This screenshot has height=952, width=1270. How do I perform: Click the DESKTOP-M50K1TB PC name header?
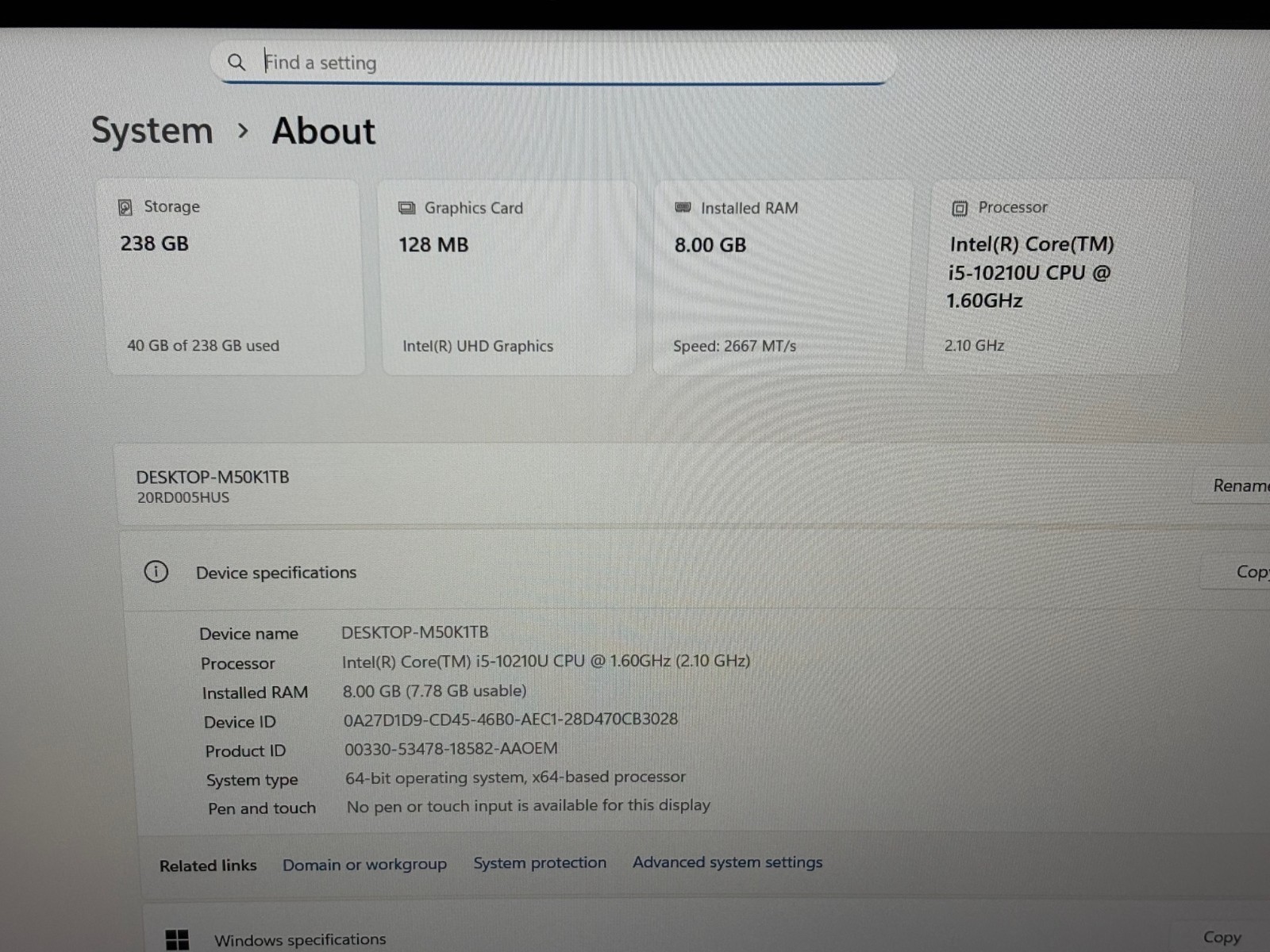(213, 477)
